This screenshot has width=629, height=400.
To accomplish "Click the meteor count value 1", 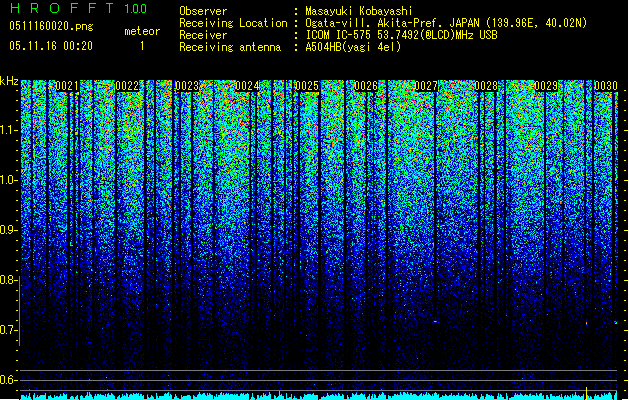I will (142, 46).
